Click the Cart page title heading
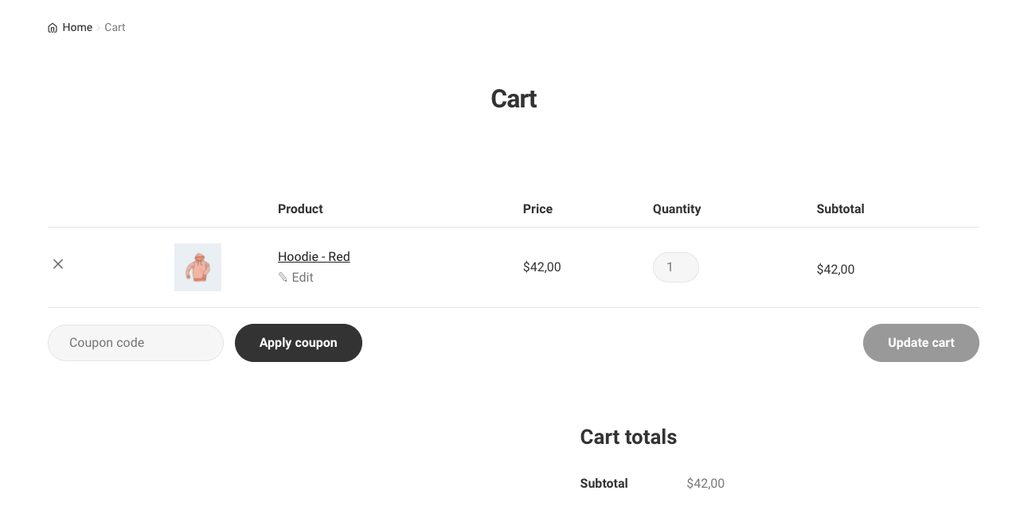Image resolution: width=1020 pixels, height=506 pixels. 514,99
